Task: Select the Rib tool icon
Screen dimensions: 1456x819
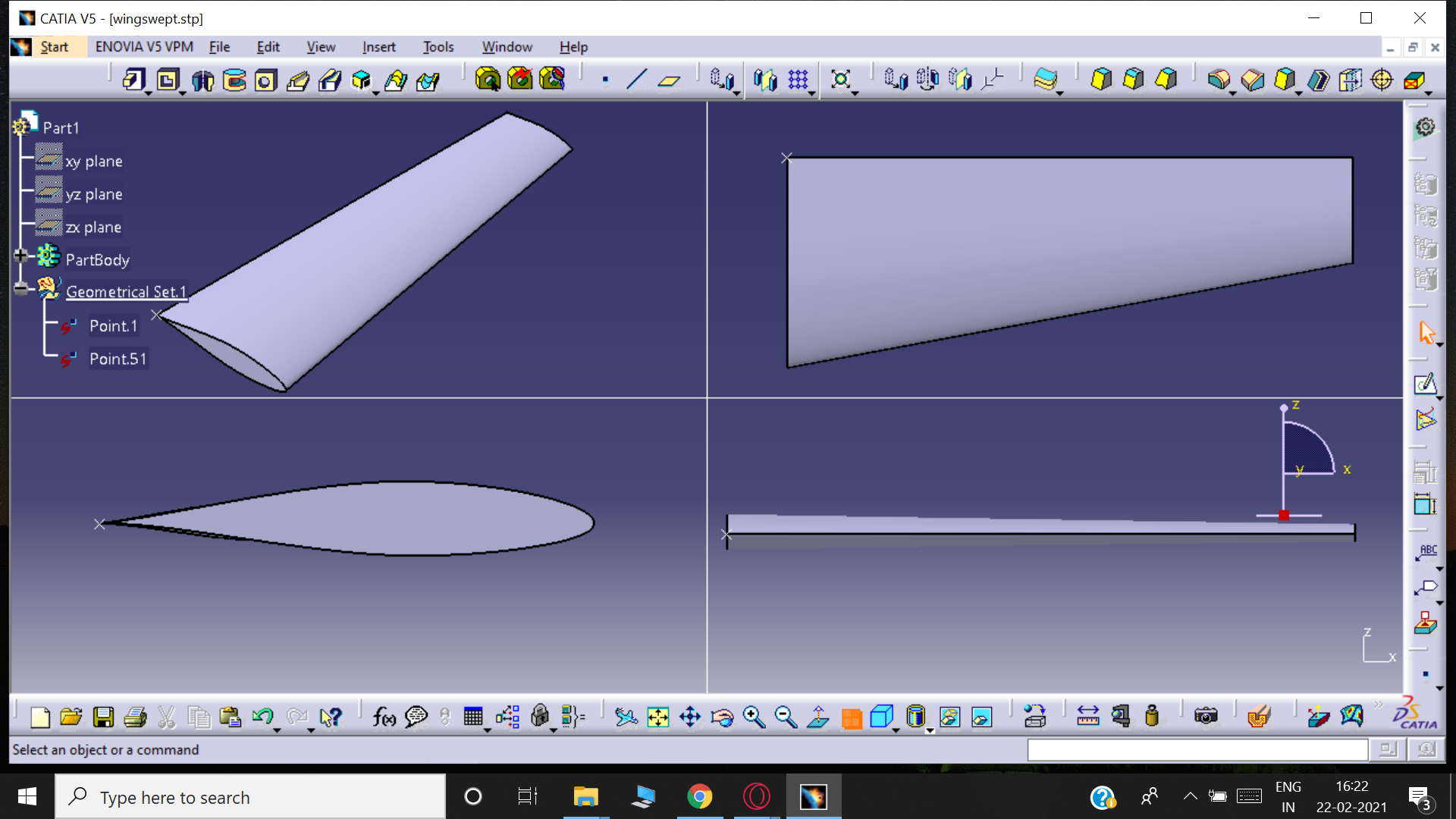Action: pyautogui.click(x=298, y=80)
